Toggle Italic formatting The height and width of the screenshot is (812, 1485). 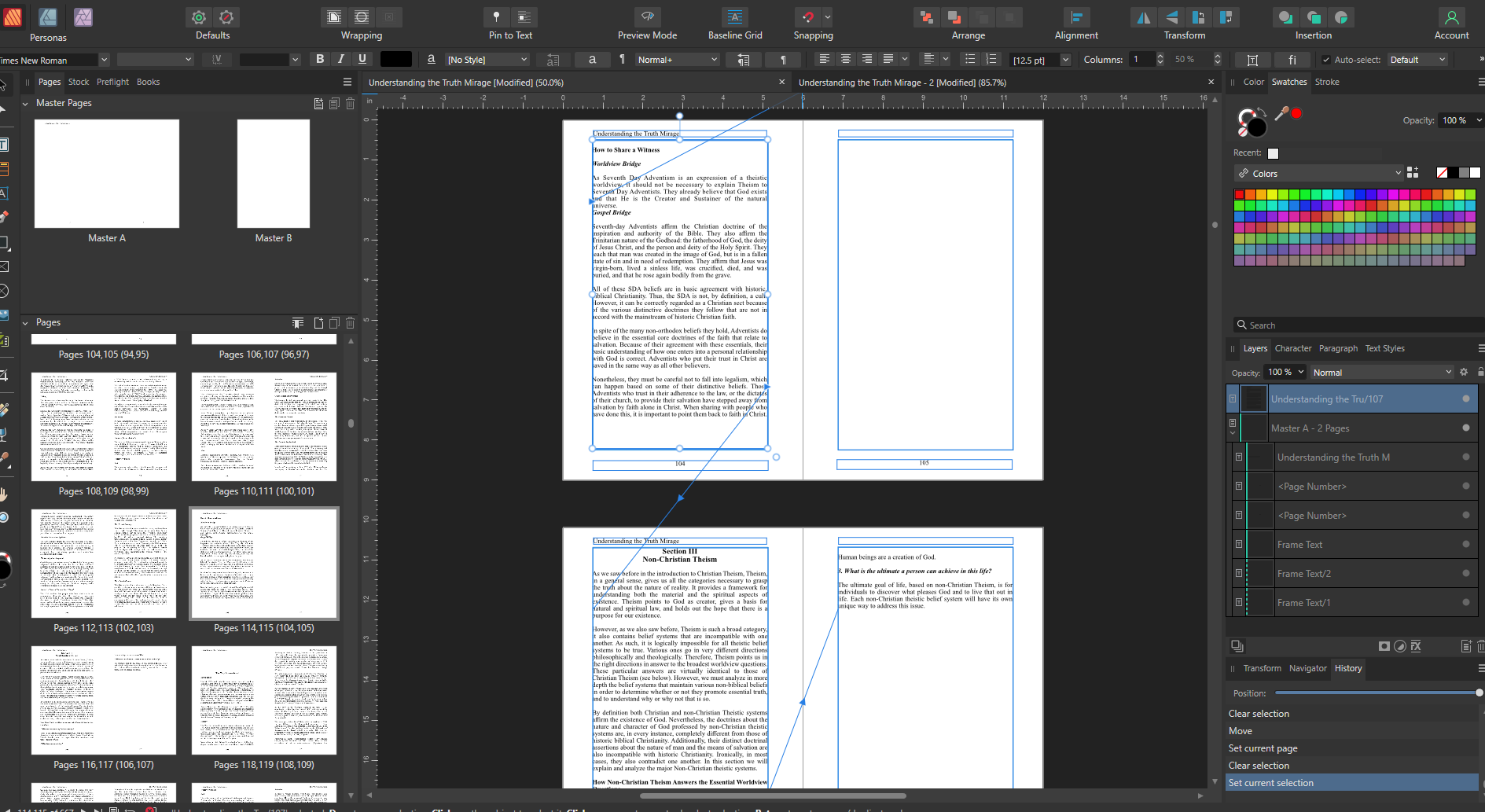tap(341, 59)
